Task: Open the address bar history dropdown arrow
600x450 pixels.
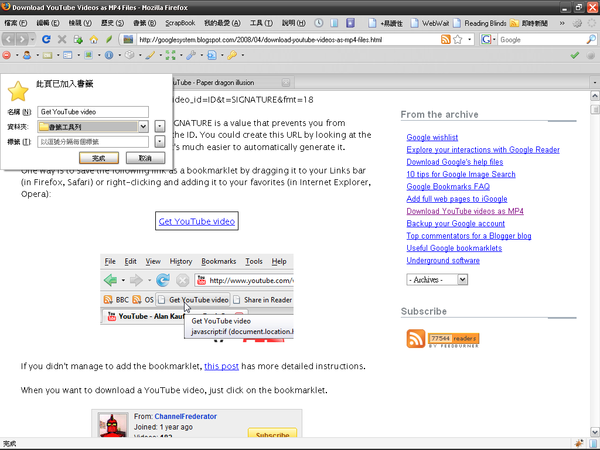Action: point(470,39)
